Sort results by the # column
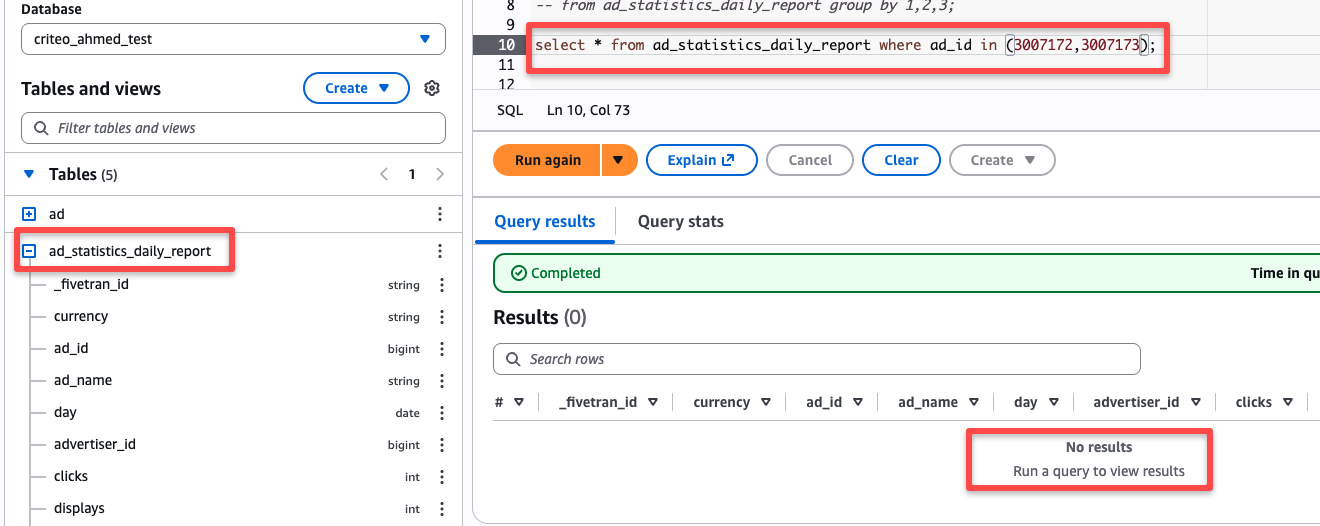 click(518, 402)
